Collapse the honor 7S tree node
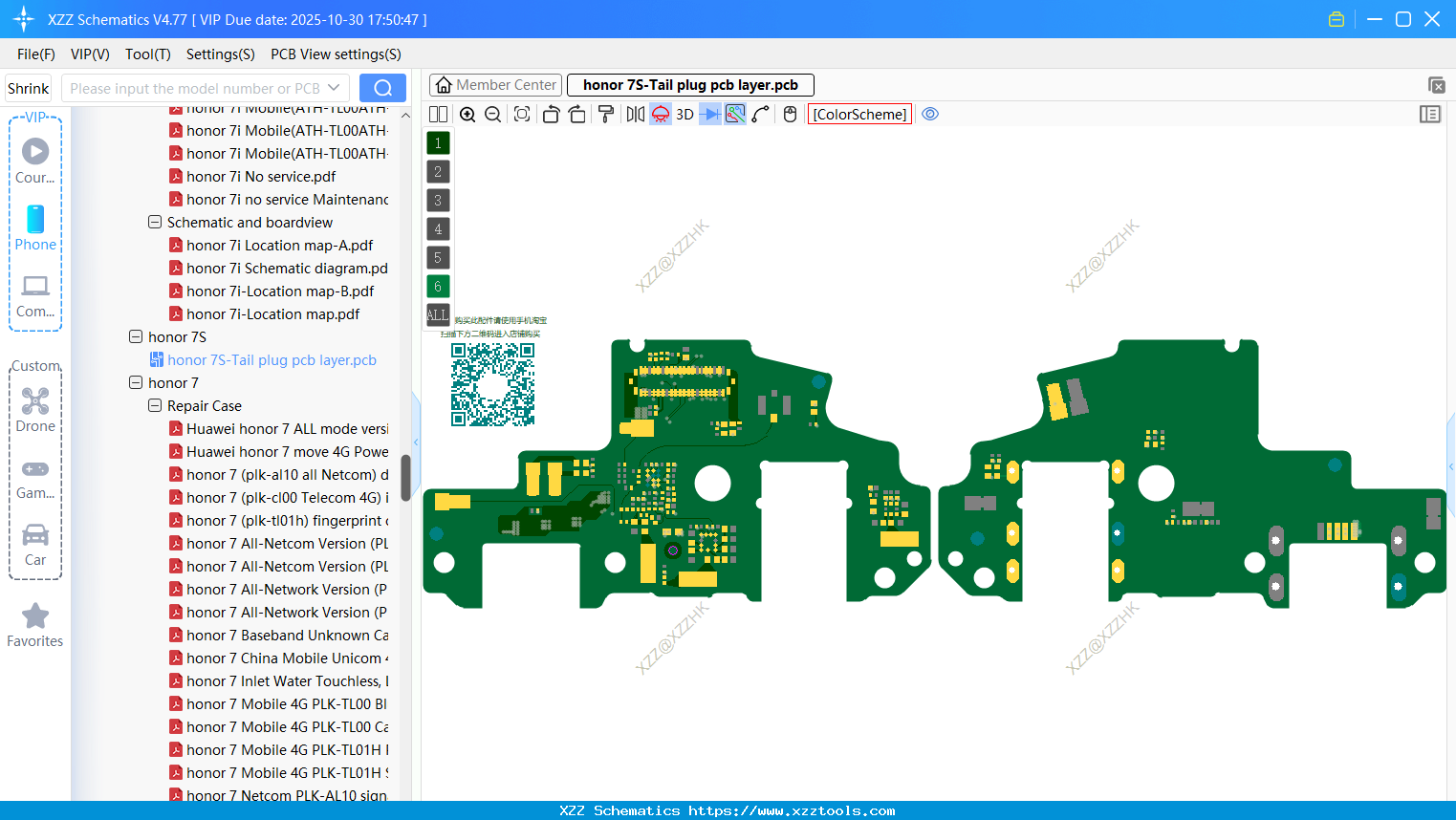This screenshot has width=1456, height=820. 136,337
